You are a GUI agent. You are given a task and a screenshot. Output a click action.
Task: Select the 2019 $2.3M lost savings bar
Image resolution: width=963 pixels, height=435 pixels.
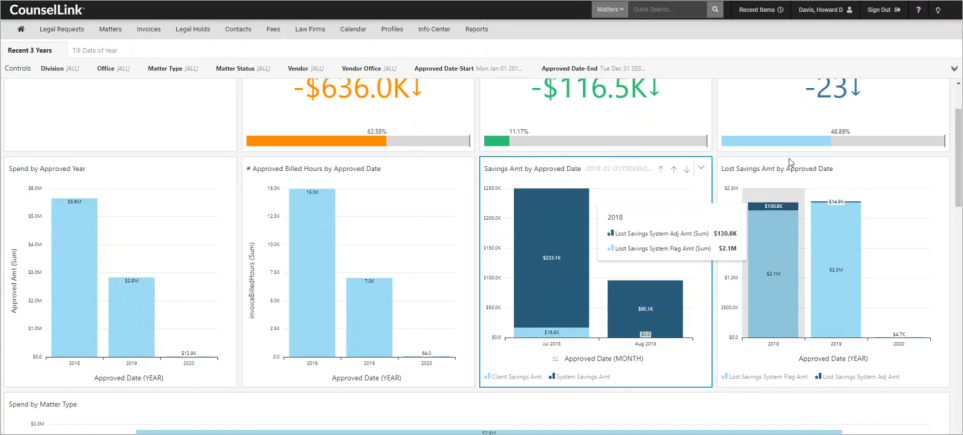click(x=835, y=270)
